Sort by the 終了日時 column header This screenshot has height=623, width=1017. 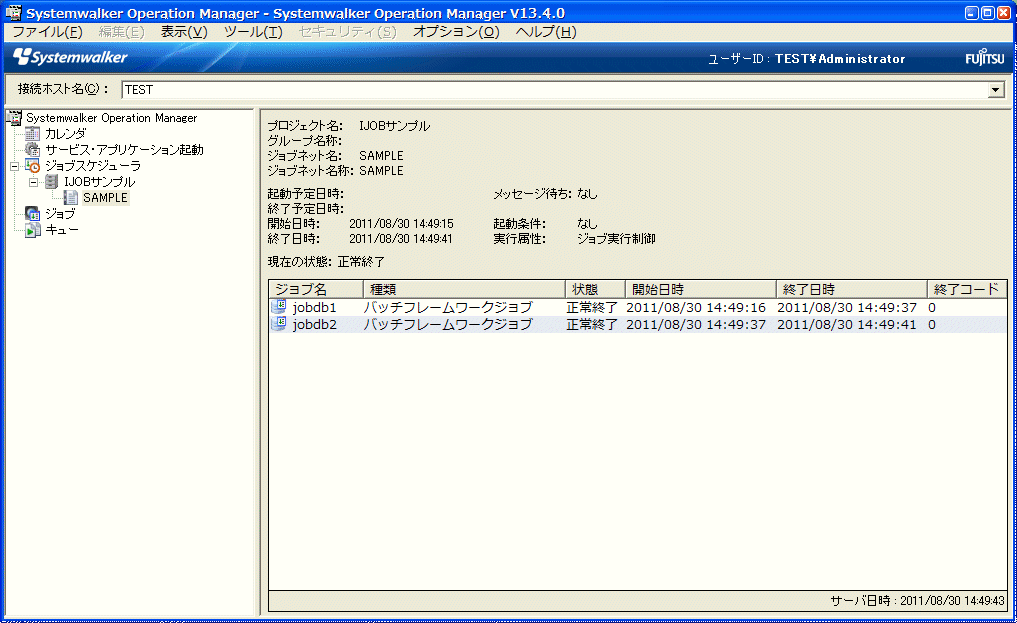coord(852,289)
